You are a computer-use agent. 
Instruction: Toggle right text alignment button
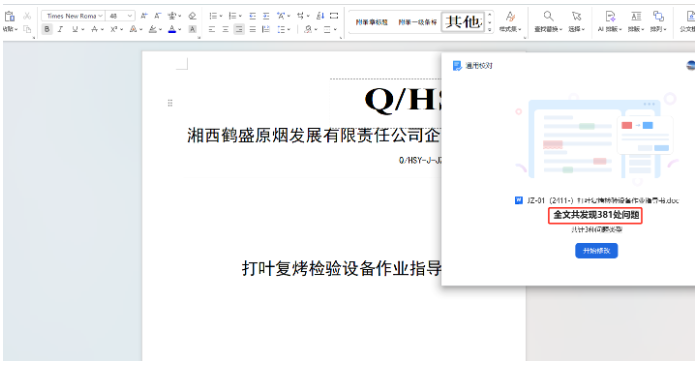239,29
